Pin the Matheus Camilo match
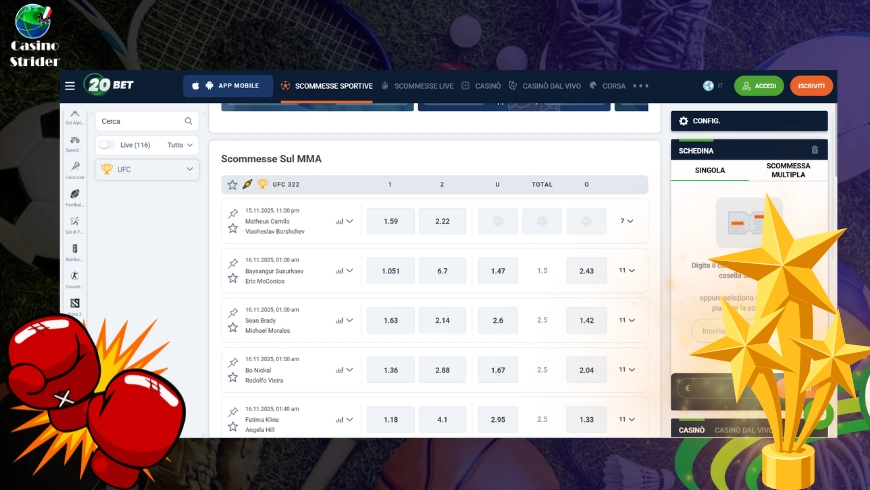Image resolution: width=870 pixels, height=490 pixels. click(233, 214)
